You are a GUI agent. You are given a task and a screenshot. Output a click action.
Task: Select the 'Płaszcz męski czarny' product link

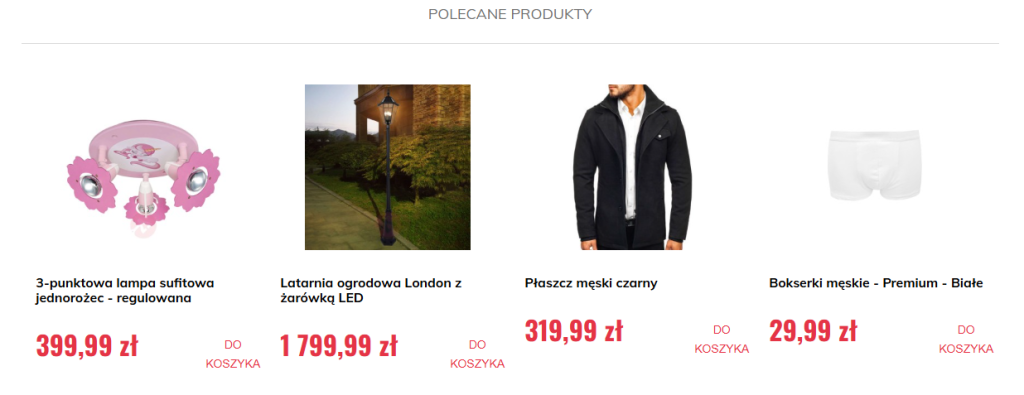click(591, 283)
